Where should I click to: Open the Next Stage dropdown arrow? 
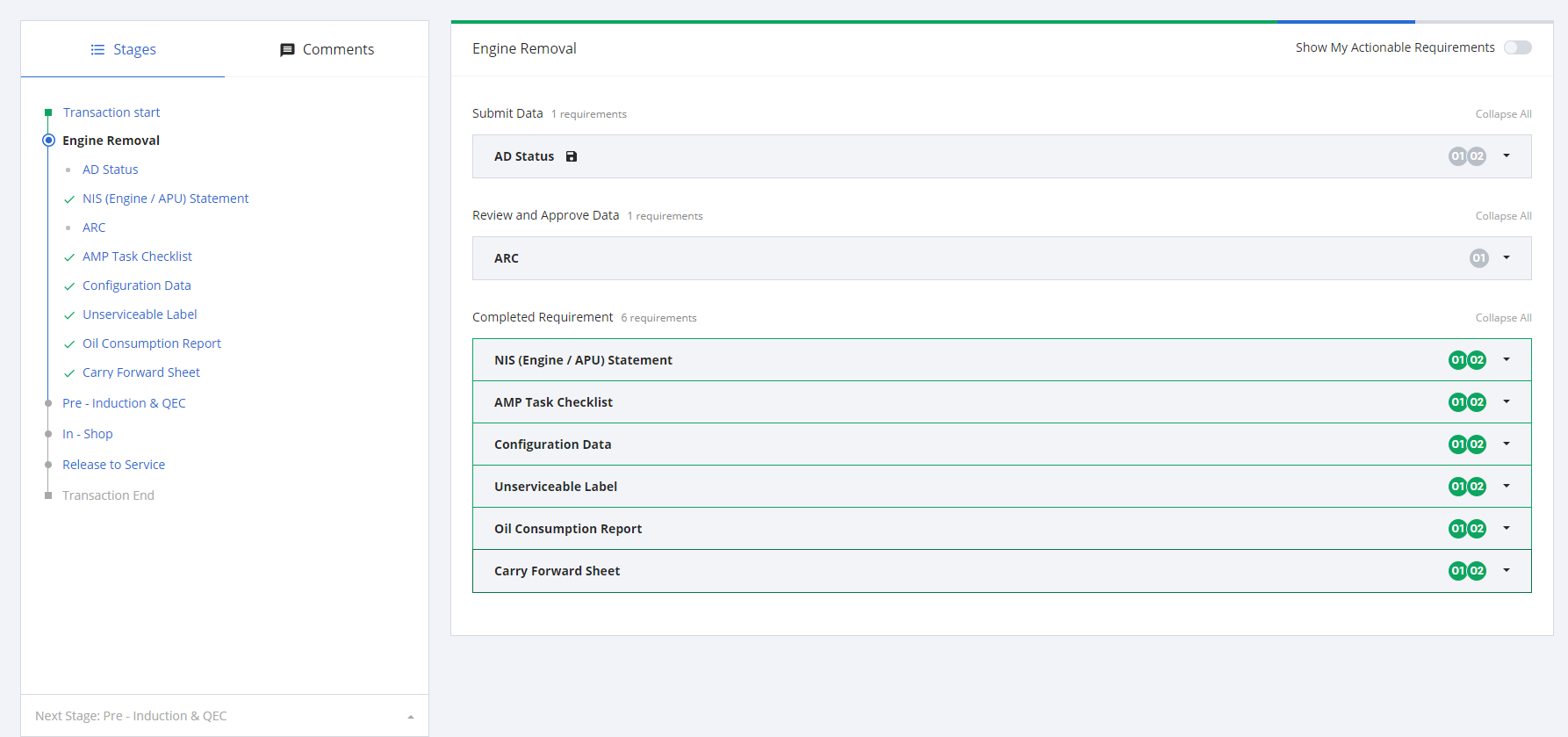(x=411, y=717)
